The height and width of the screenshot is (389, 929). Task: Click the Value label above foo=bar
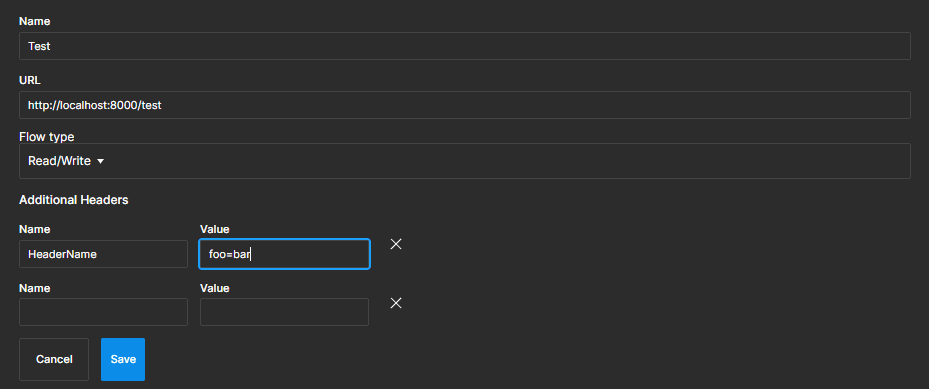click(x=214, y=229)
